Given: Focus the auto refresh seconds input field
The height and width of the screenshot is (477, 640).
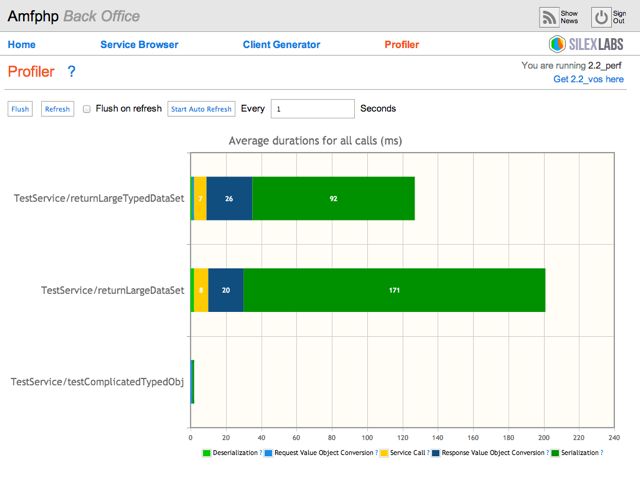Looking at the screenshot, I should [312, 109].
